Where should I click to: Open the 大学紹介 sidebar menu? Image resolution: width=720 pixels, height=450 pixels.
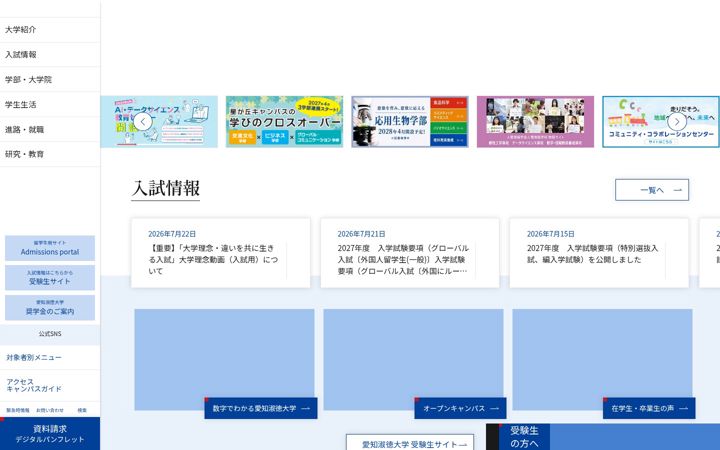pyautogui.click(x=50, y=30)
